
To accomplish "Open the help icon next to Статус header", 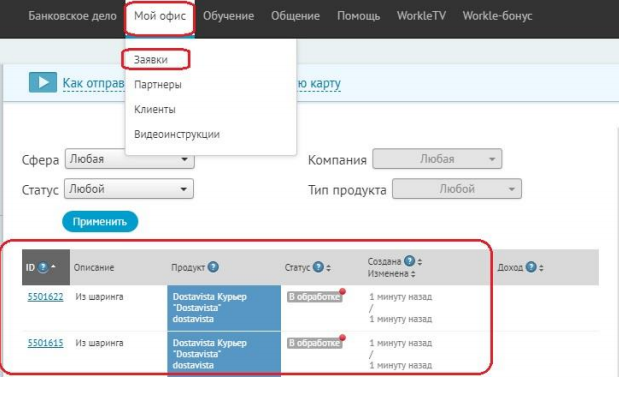I will (318, 267).
